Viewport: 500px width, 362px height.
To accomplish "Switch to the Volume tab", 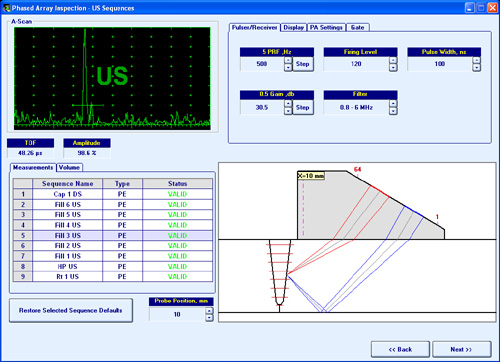I will (69, 167).
